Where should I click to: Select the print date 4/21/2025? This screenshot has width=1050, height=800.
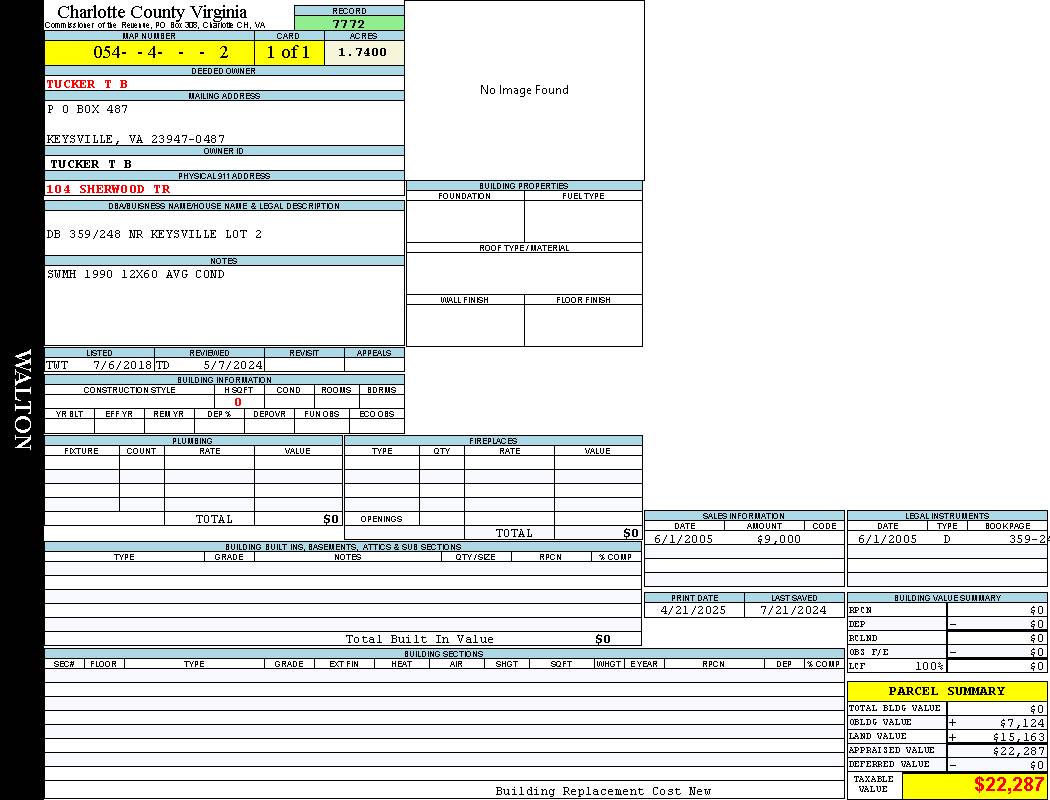[694, 610]
